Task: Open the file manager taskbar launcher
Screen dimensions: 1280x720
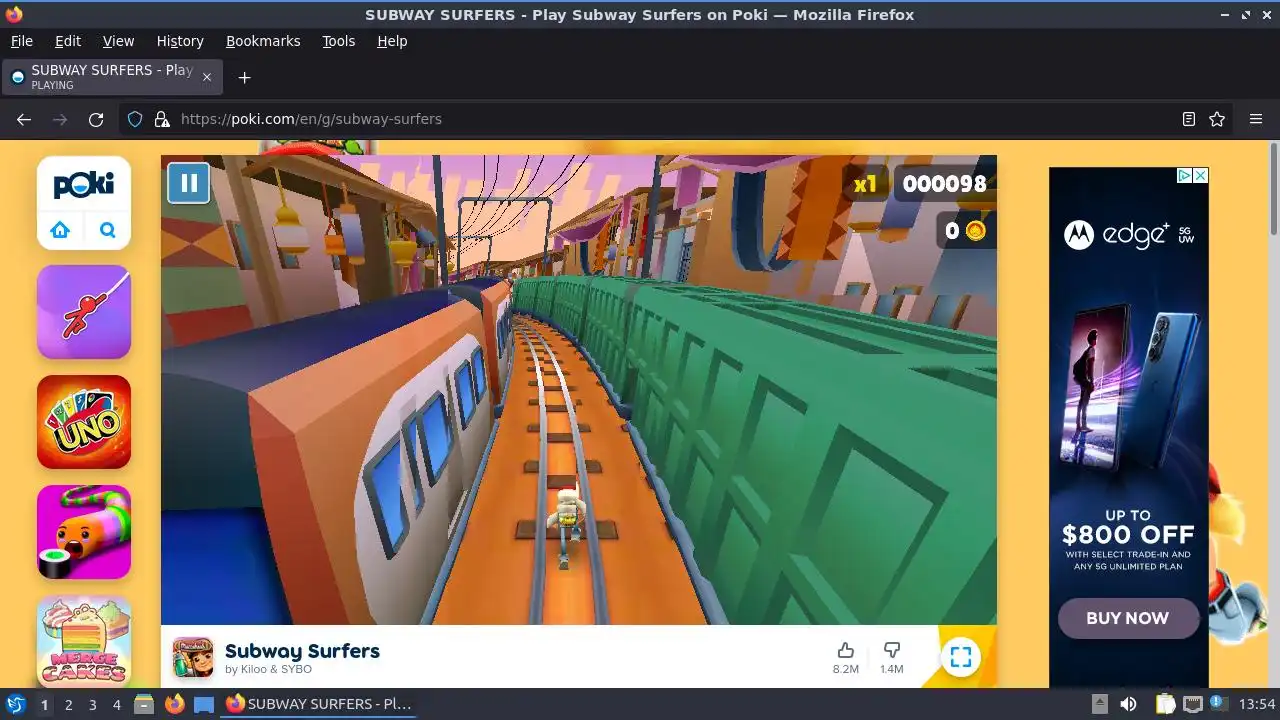Action: point(144,704)
